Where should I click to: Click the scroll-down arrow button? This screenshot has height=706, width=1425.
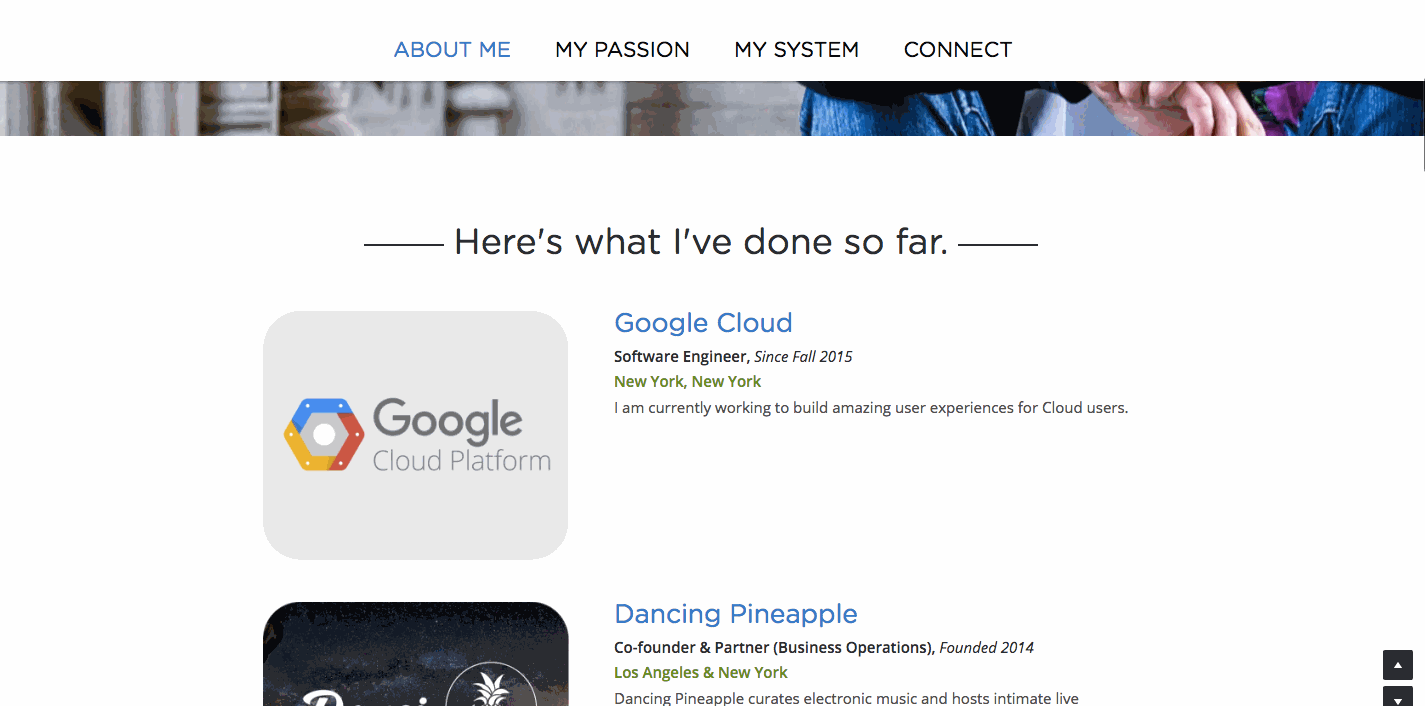[x=1397, y=696]
